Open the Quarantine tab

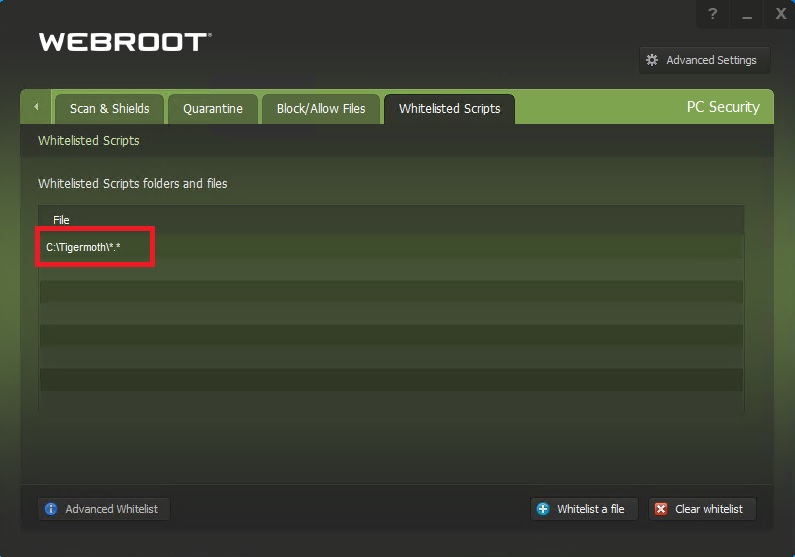(213, 108)
